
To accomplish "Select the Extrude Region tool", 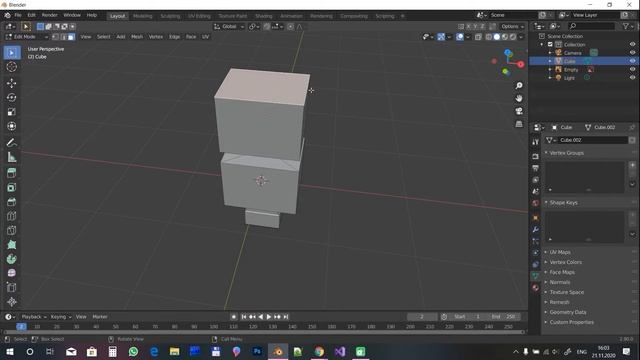I will pos(11,173).
